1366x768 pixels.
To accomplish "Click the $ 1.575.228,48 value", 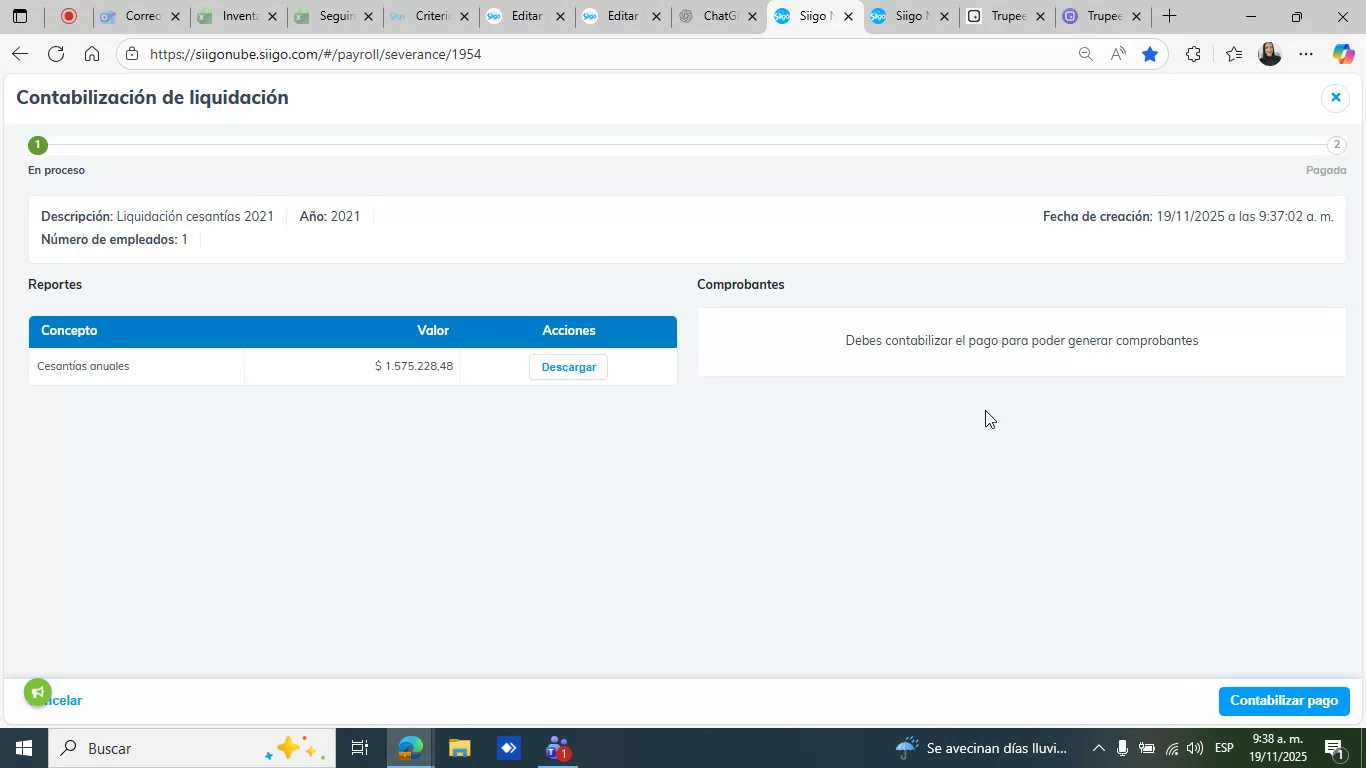I will [x=414, y=366].
